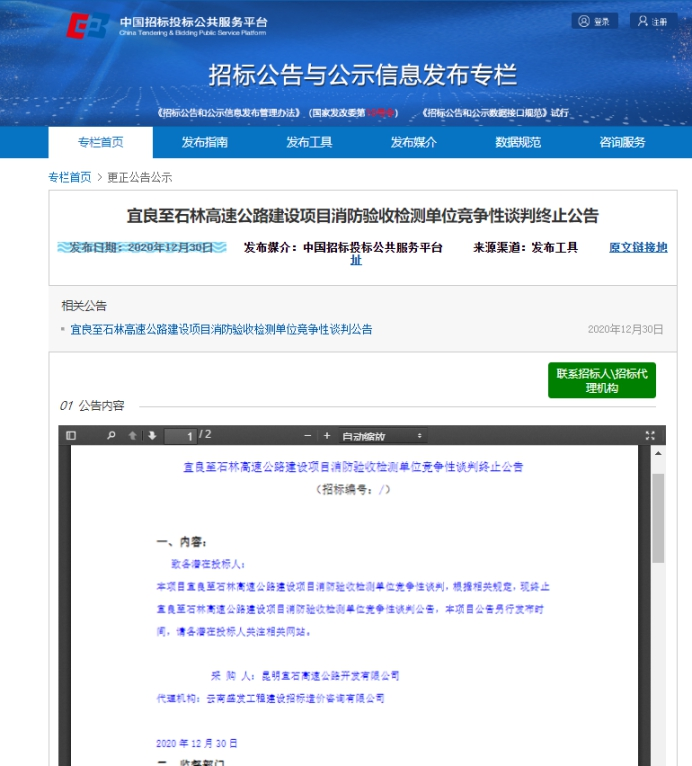Image resolution: width=692 pixels, height=766 pixels.
Task: Click the PDF page number field
Action: tap(181, 436)
